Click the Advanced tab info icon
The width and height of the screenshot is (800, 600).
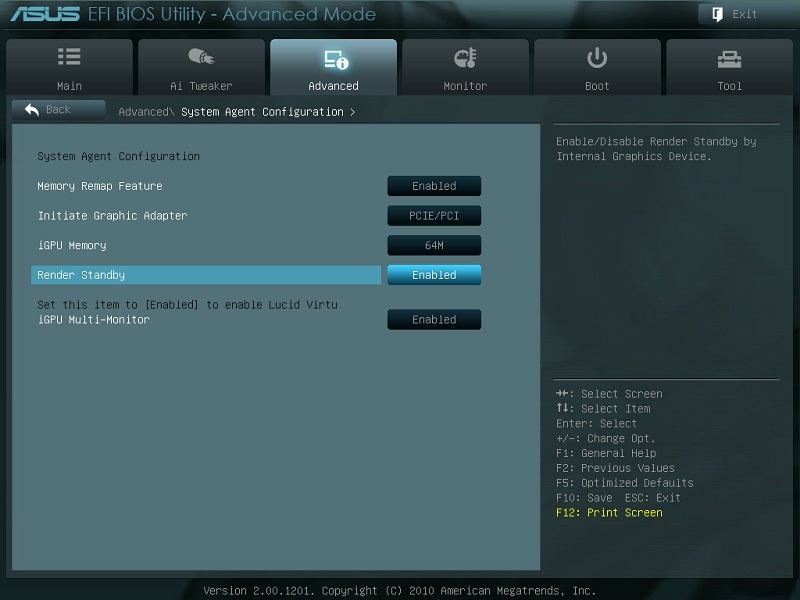pyautogui.click(x=336, y=60)
